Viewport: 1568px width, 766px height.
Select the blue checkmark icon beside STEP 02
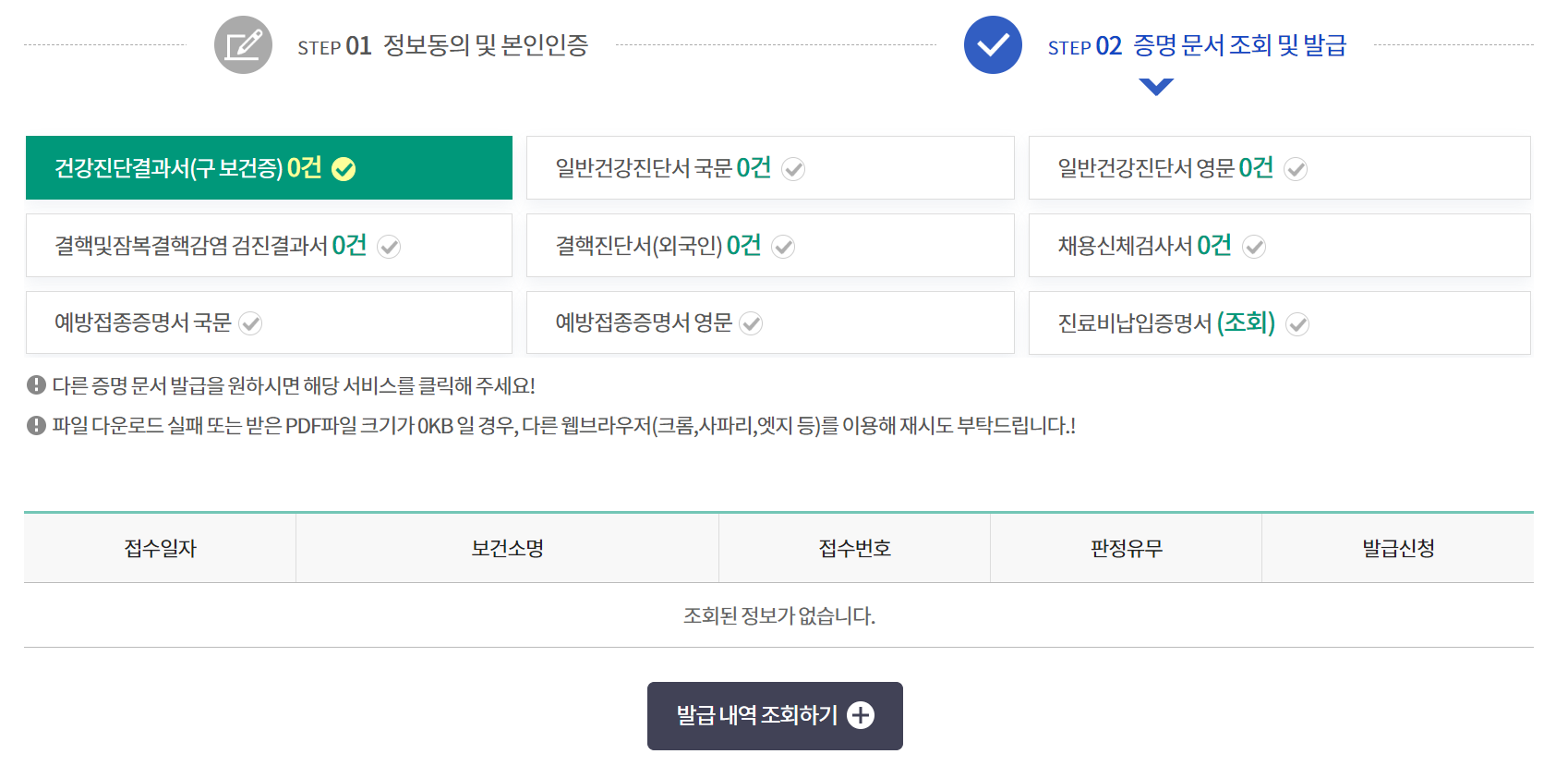991,43
